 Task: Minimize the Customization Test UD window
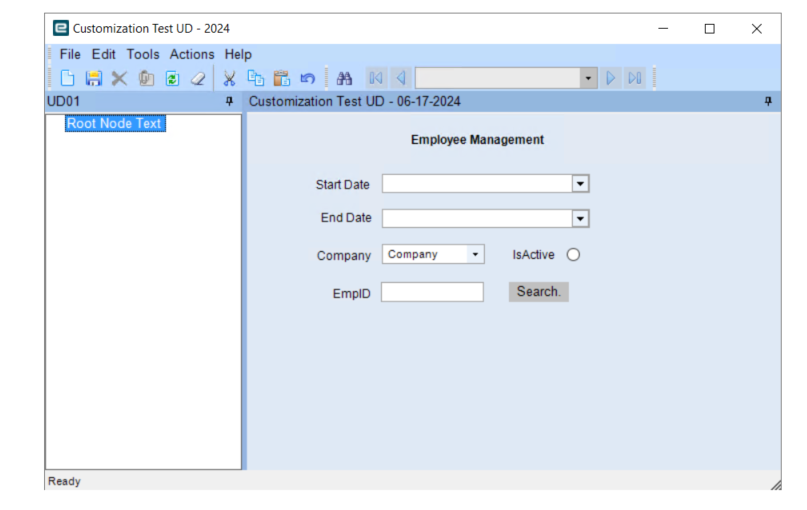663,29
